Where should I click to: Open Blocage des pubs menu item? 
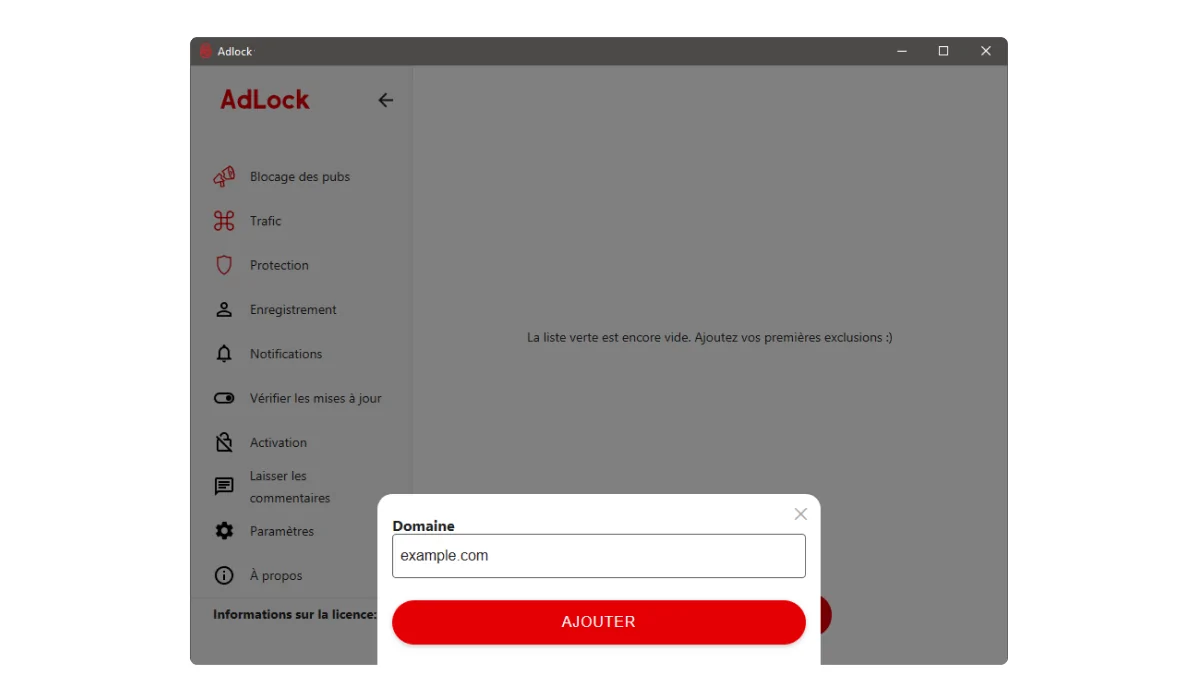coord(300,177)
